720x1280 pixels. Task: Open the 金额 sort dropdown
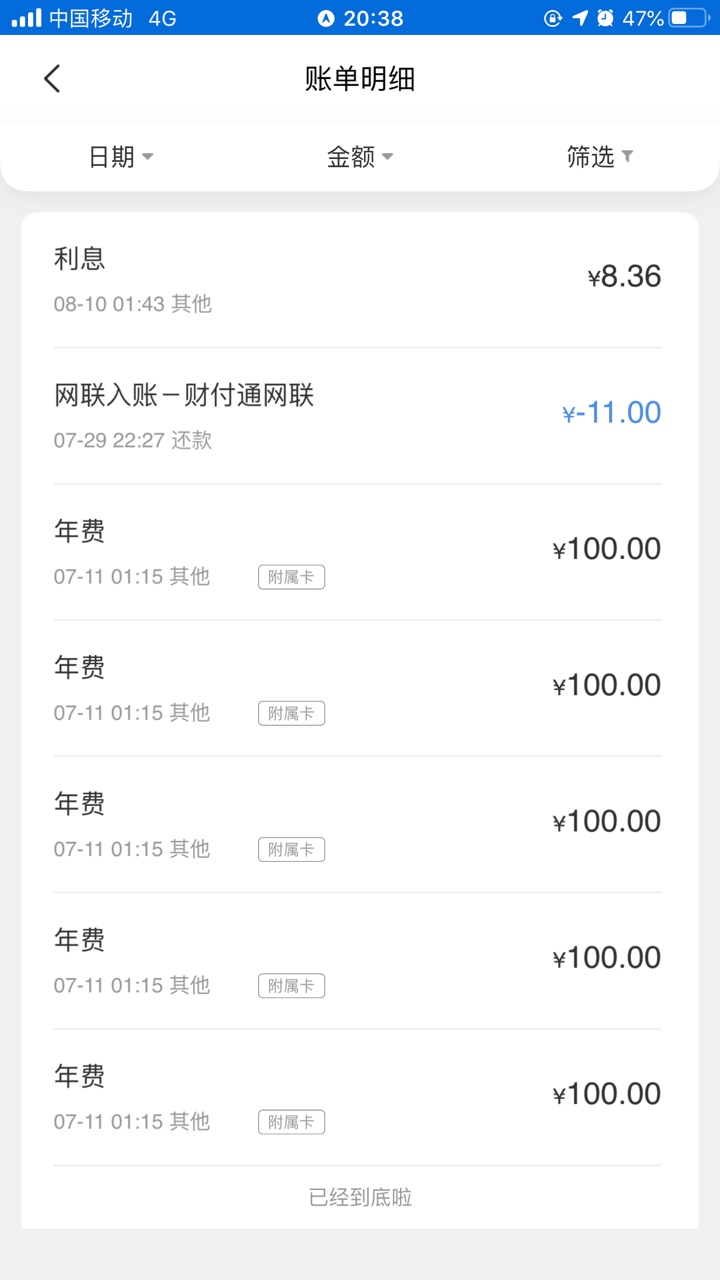pyautogui.click(x=359, y=157)
